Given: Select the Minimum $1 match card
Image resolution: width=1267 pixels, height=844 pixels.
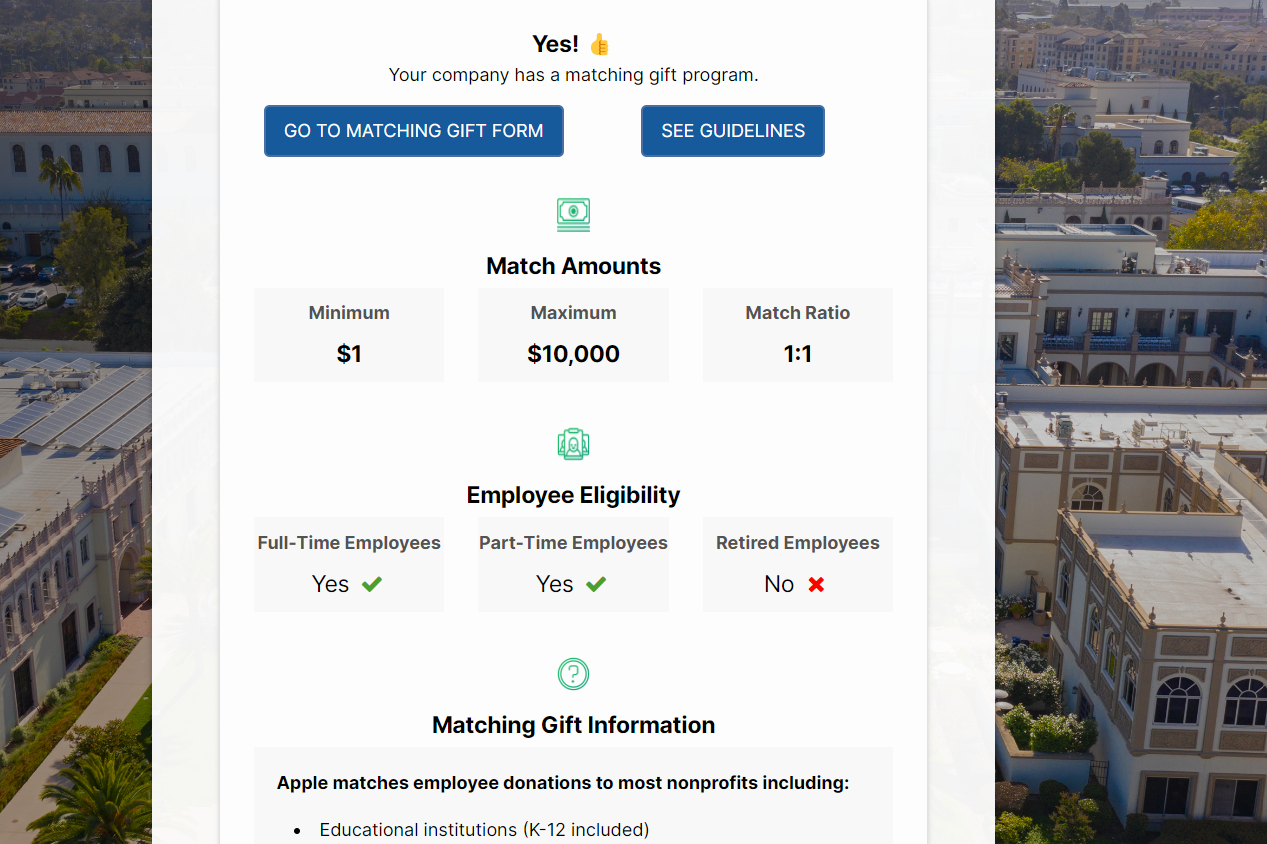Looking at the screenshot, I should 349,335.
